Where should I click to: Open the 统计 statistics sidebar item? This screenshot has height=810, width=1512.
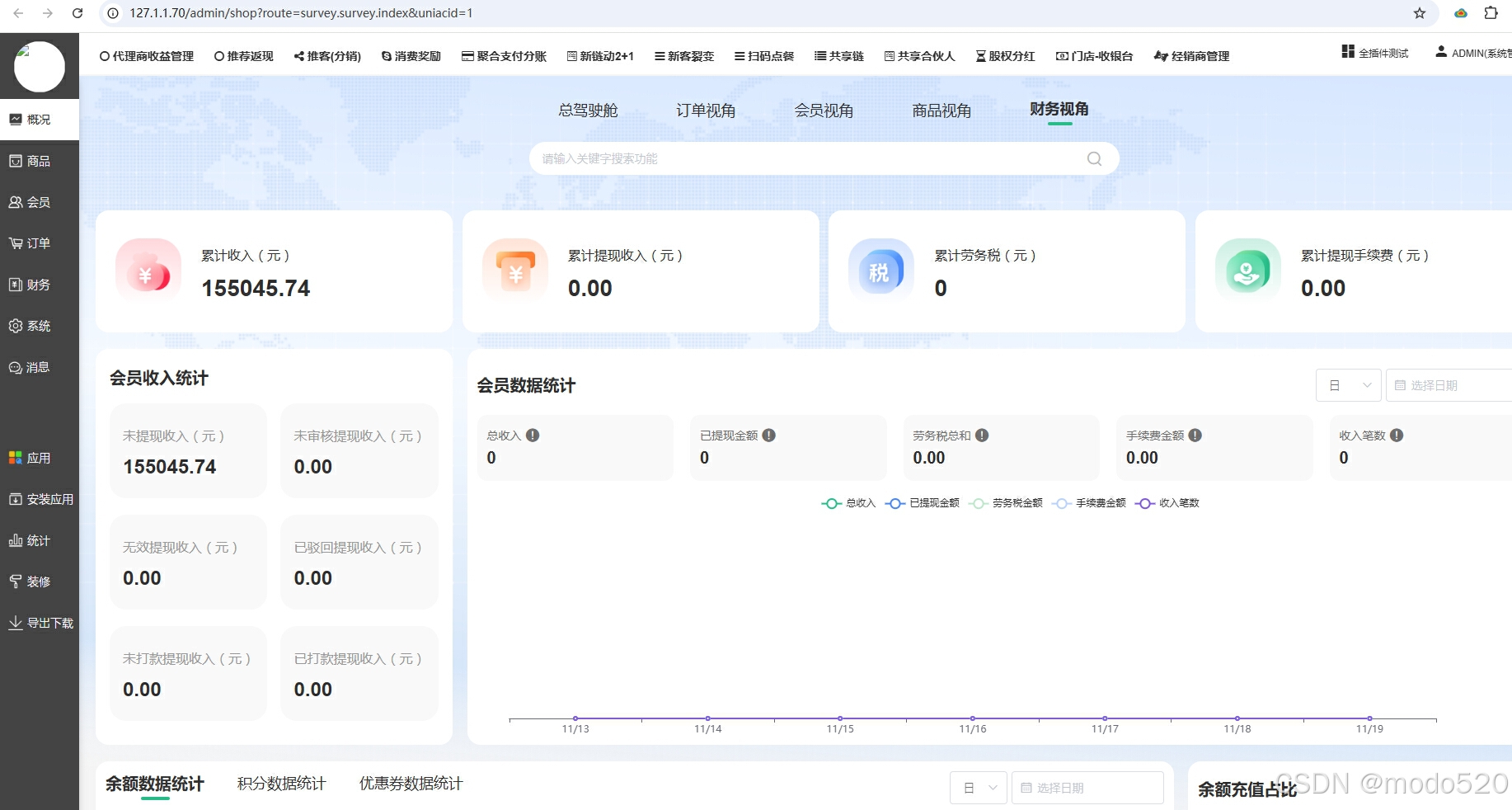point(39,540)
